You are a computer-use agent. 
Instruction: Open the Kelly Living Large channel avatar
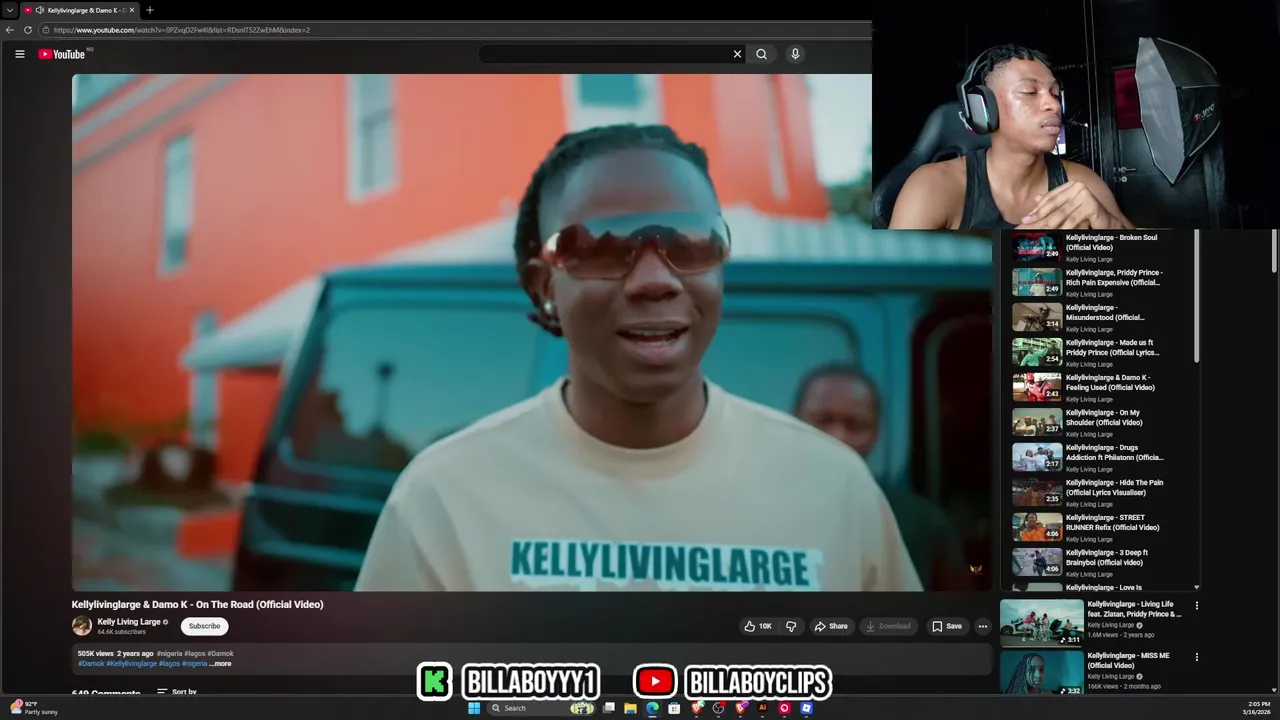click(82, 626)
